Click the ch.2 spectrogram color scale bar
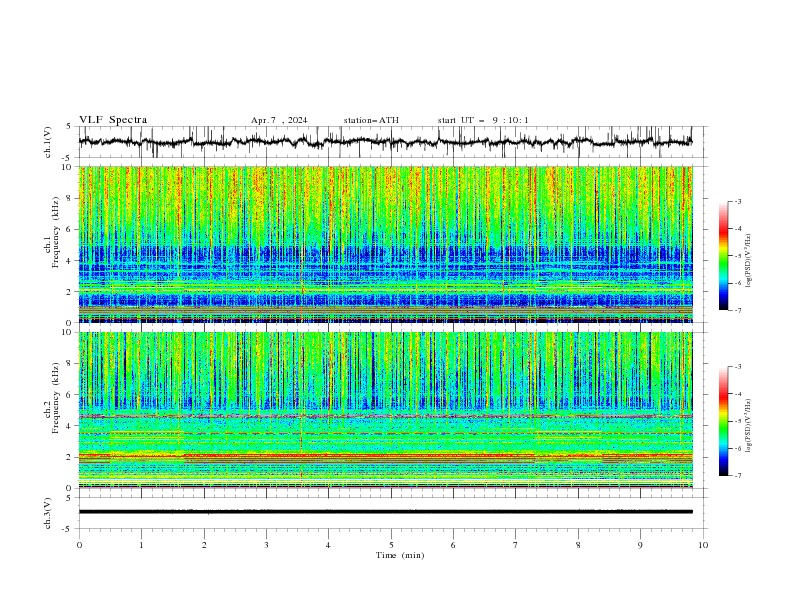Viewport: 792px width, 612px height. [723, 421]
